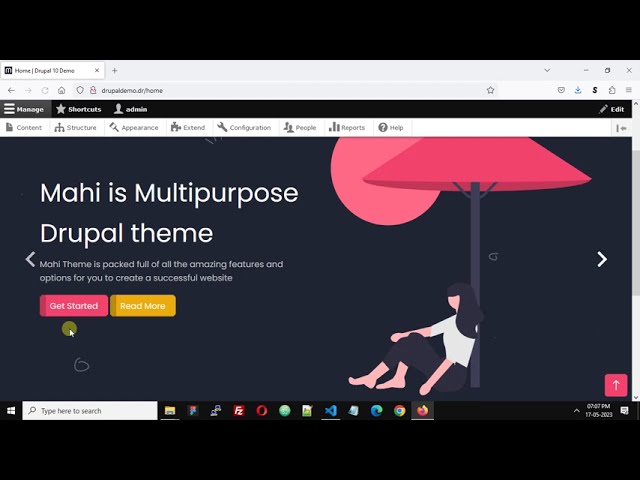640x480 pixels.
Task: Open Figma from the taskbar
Action: 193,411
